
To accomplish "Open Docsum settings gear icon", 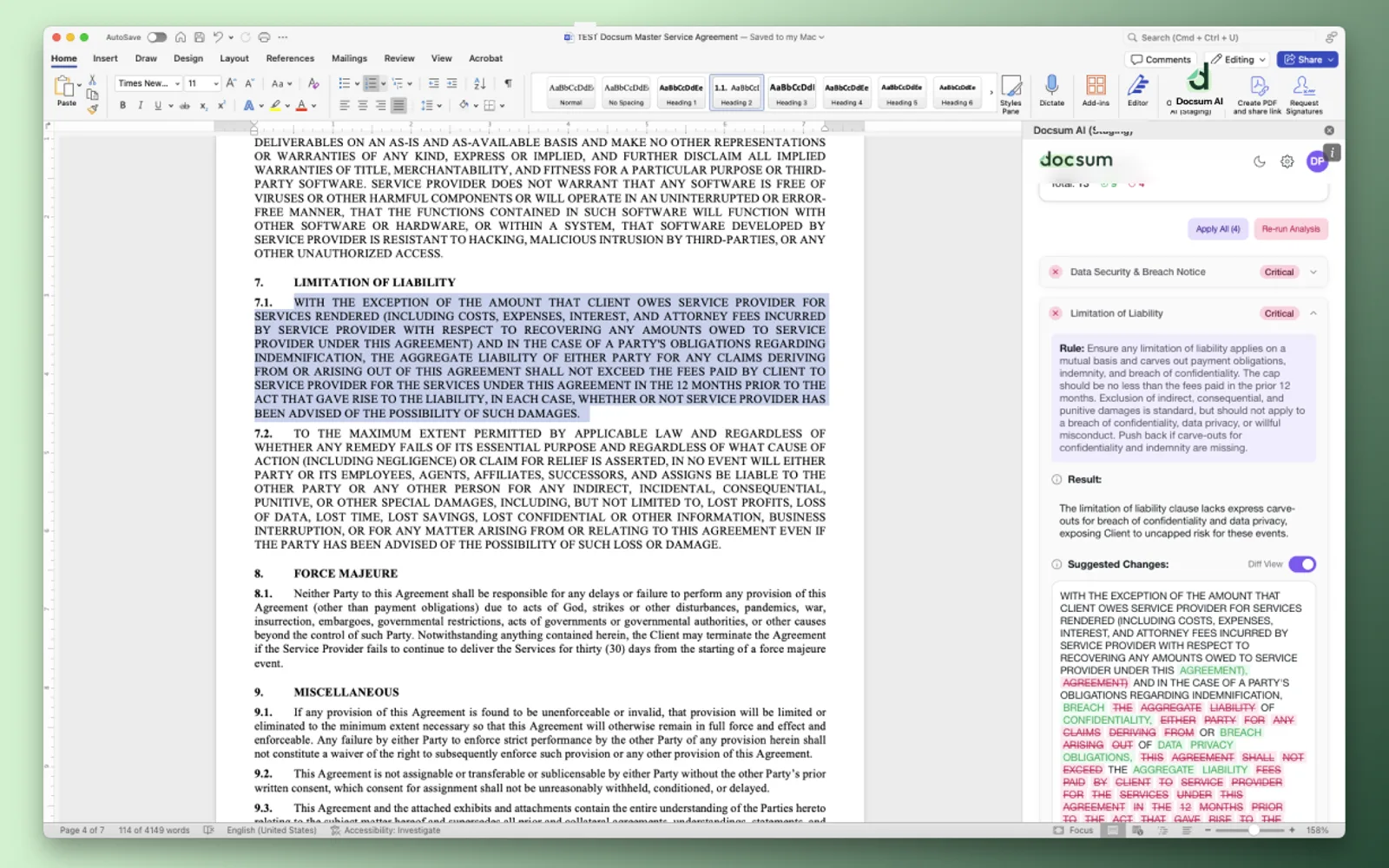I will click(1287, 161).
